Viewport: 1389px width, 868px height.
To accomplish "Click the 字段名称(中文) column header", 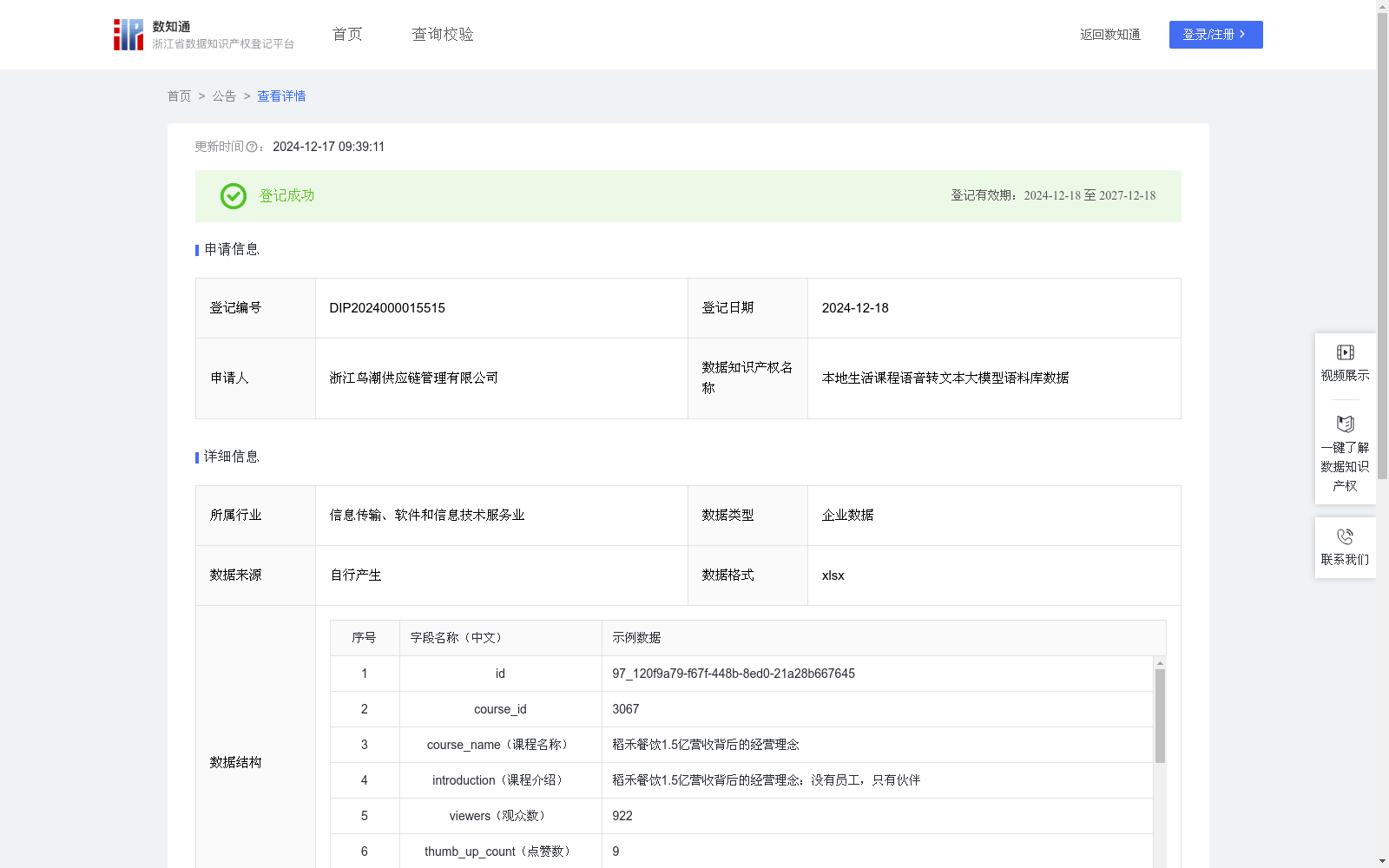I will pyautogui.click(x=501, y=638).
